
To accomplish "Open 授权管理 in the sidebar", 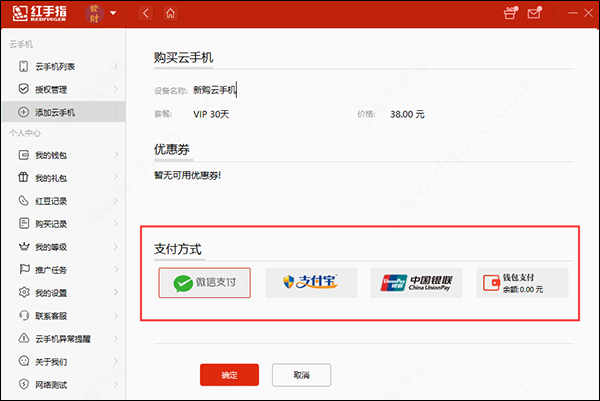I will point(64,89).
